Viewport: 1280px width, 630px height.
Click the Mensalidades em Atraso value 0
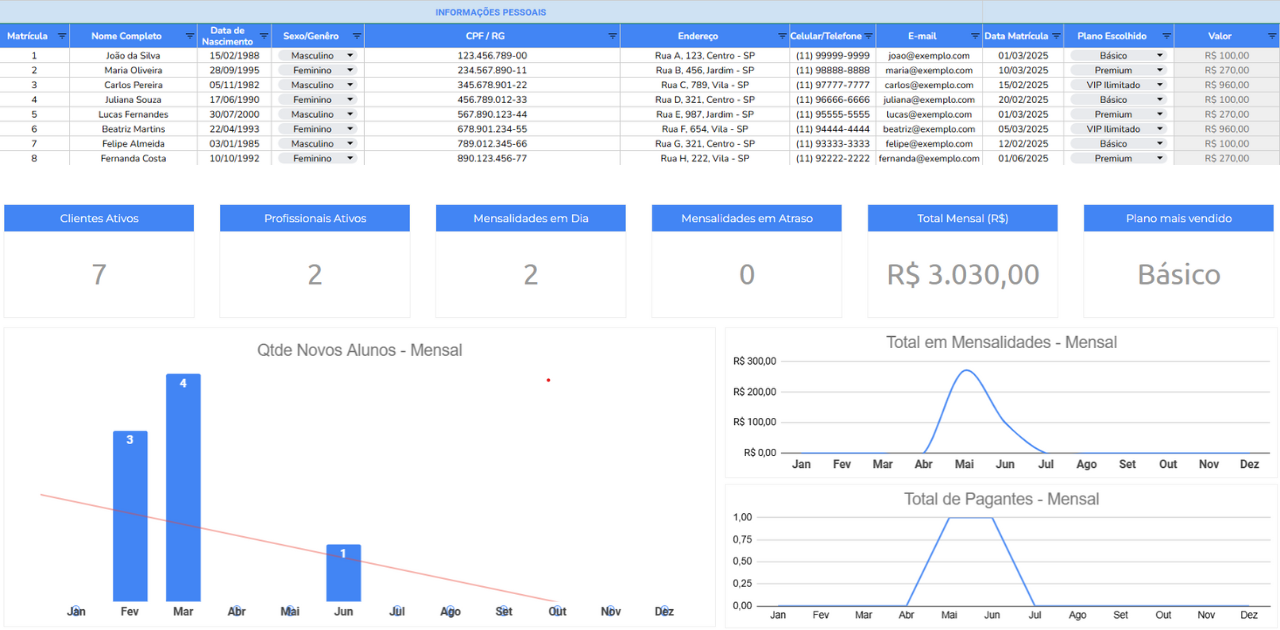[747, 274]
